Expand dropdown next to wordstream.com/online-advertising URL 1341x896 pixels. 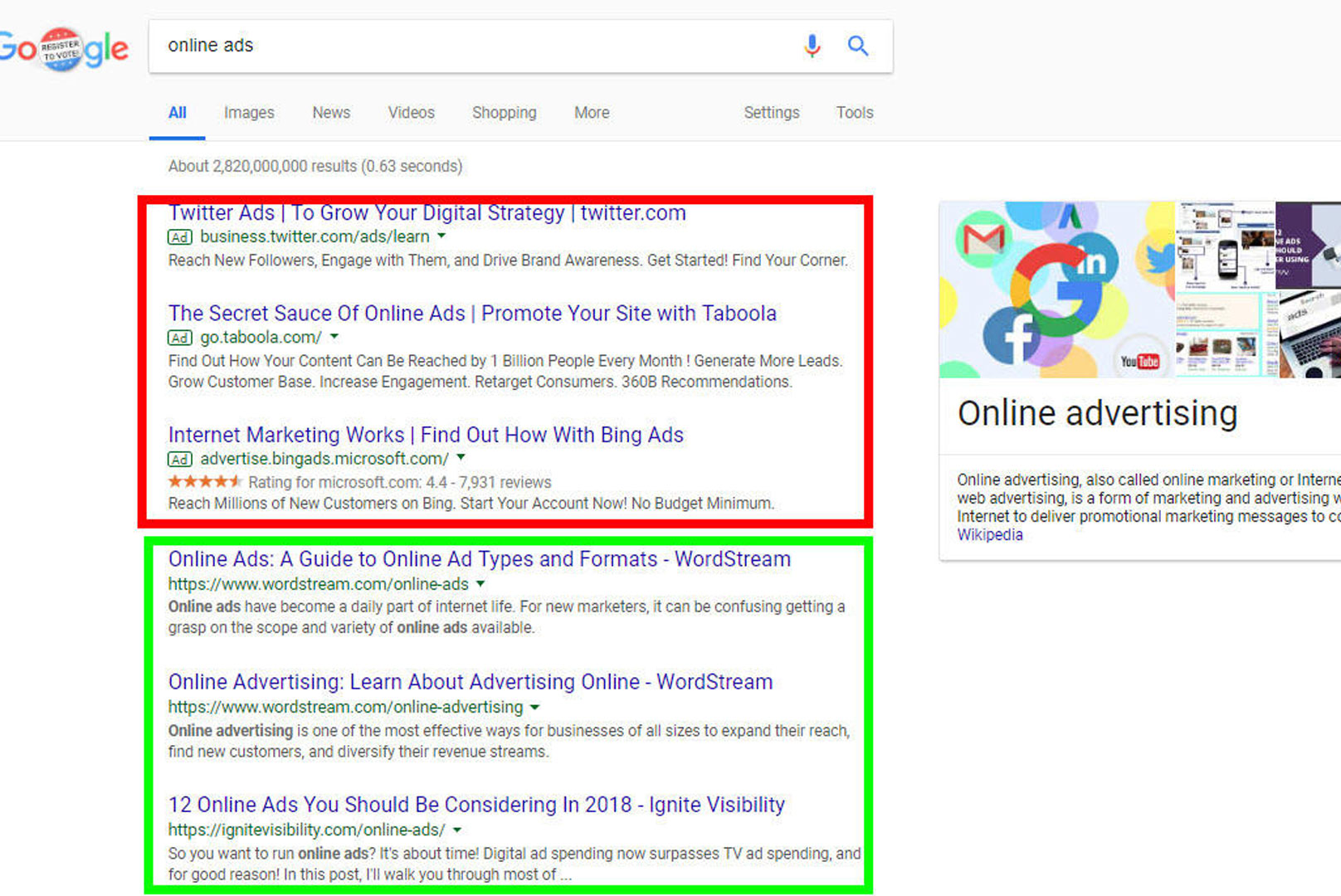coord(535,707)
